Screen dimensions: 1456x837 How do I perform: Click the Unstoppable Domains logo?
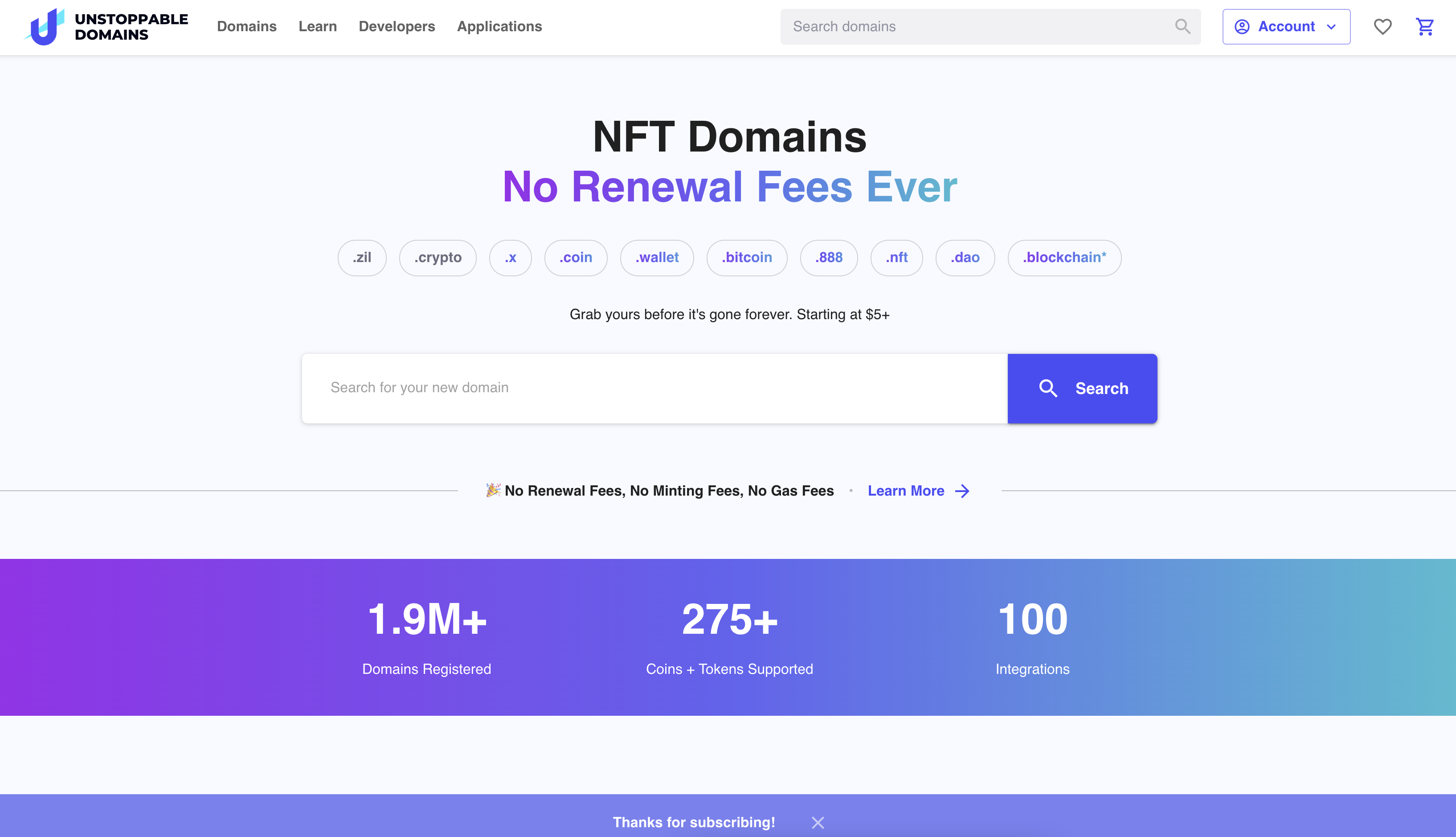coord(106,26)
